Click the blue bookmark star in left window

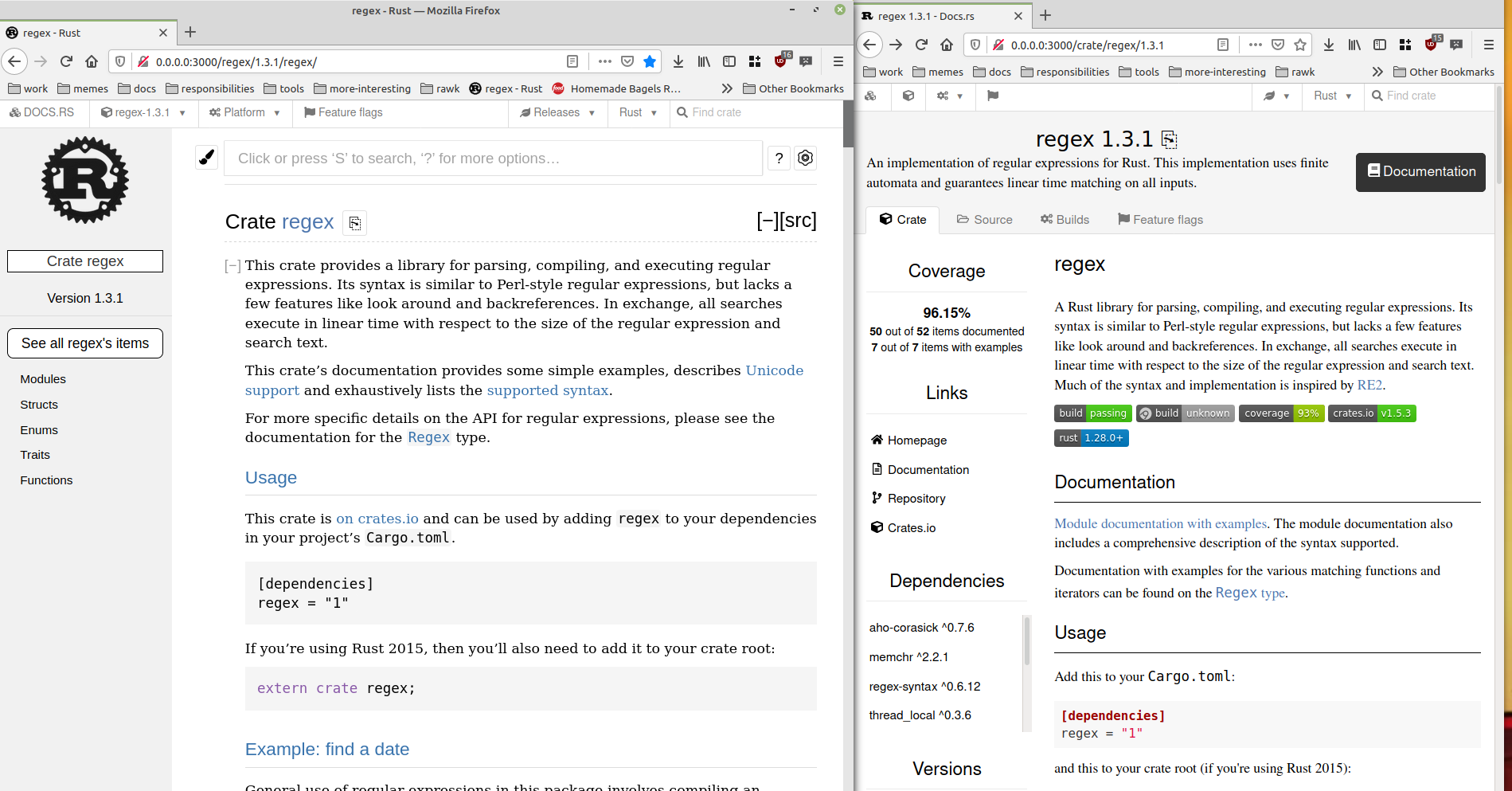click(650, 61)
